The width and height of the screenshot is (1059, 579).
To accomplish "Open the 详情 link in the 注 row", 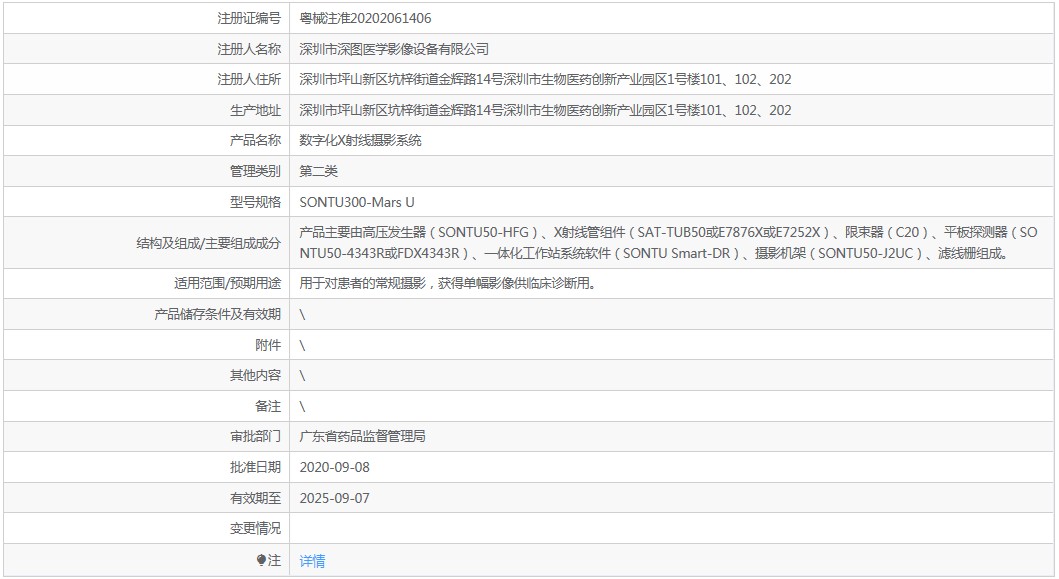I will click(312, 561).
